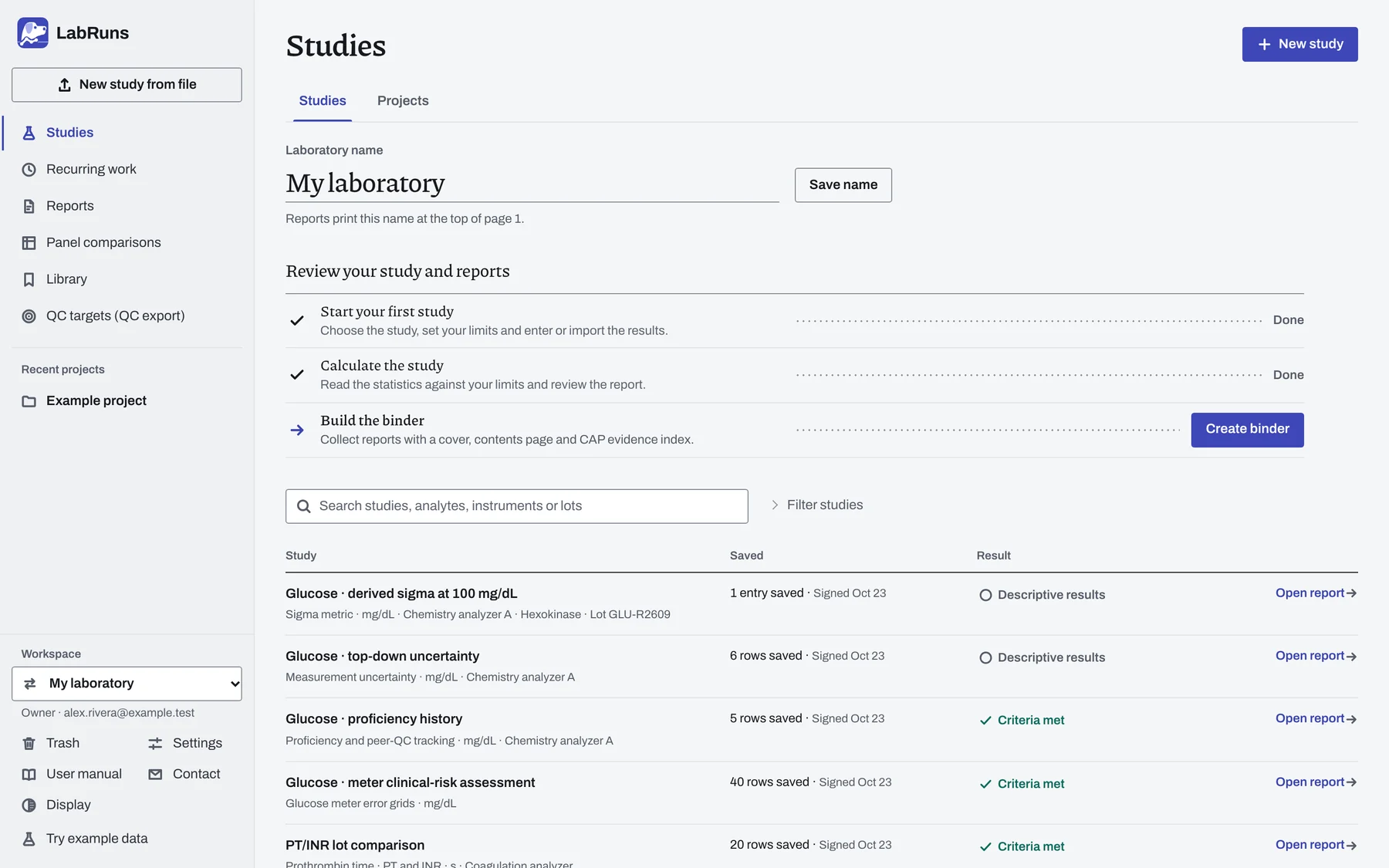
Task: Expand the Filter studies section
Action: click(817, 505)
